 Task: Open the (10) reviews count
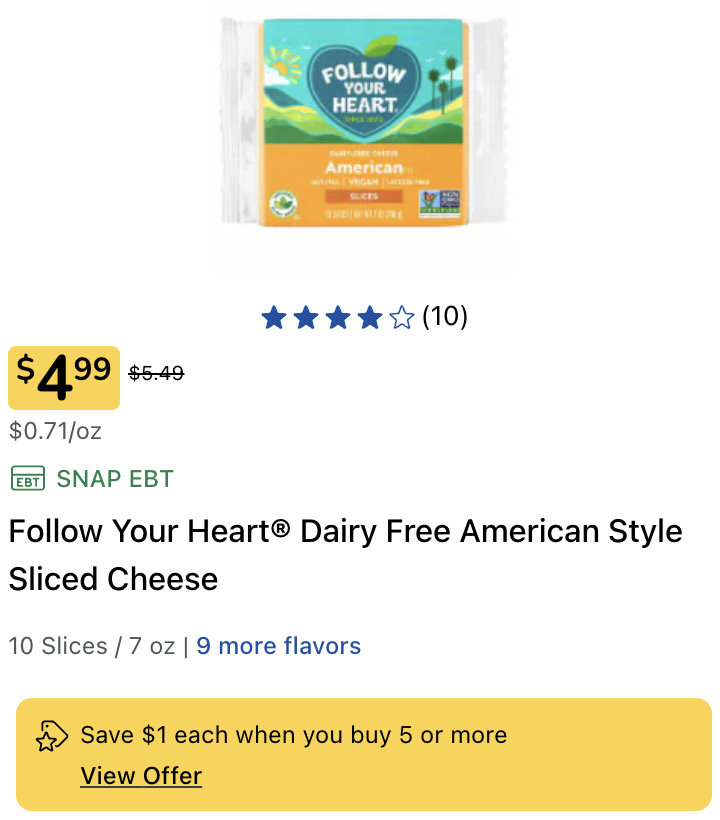tap(444, 316)
